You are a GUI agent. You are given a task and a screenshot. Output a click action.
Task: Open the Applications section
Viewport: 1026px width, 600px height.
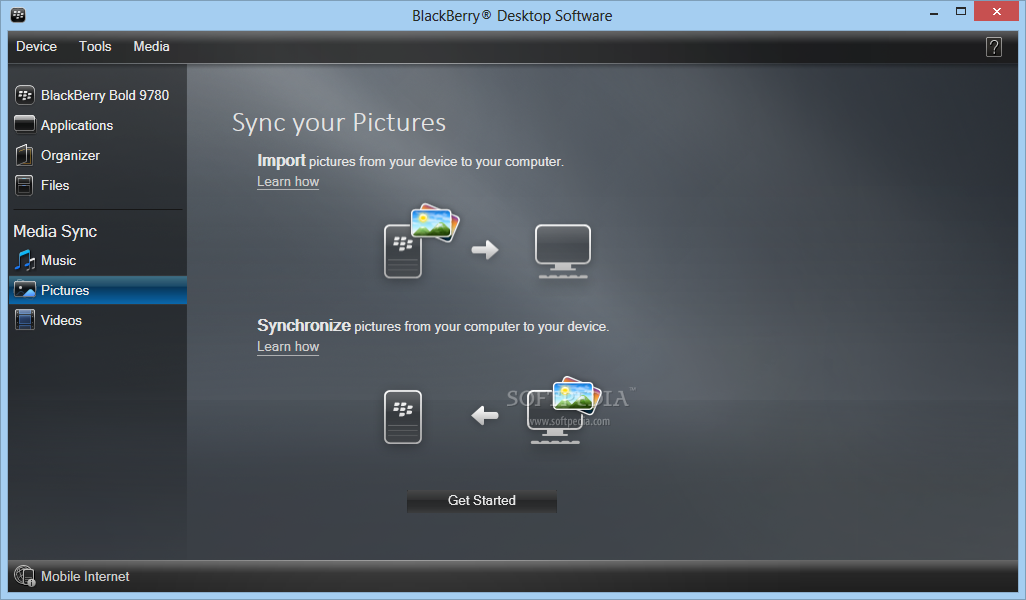point(77,126)
